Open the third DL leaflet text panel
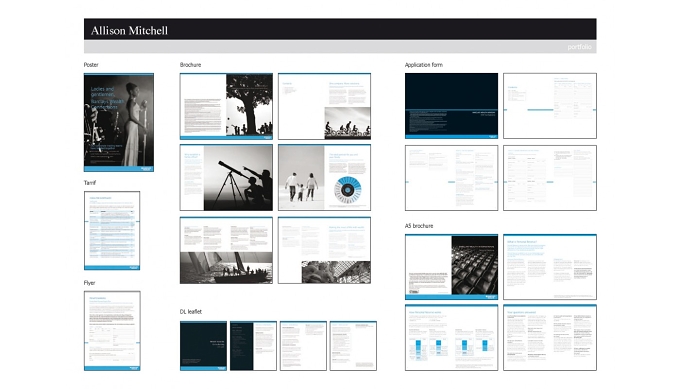The width and height of the screenshot is (680, 389). click(x=303, y=346)
